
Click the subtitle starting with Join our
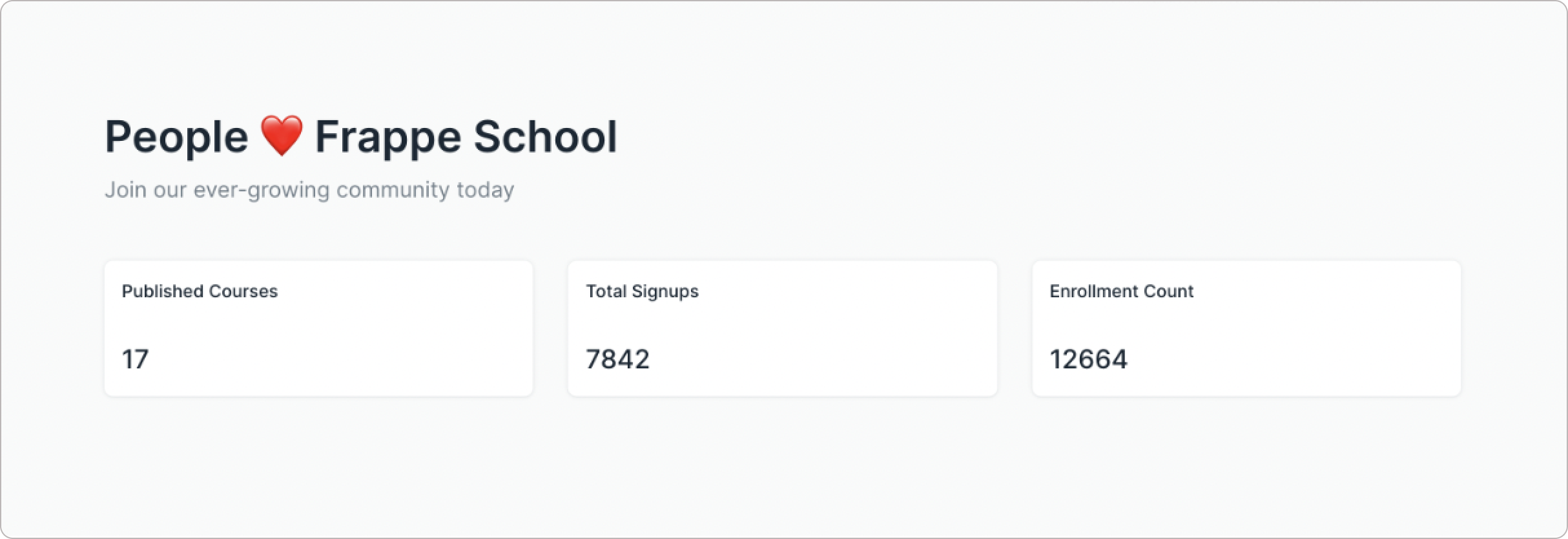pos(309,190)
